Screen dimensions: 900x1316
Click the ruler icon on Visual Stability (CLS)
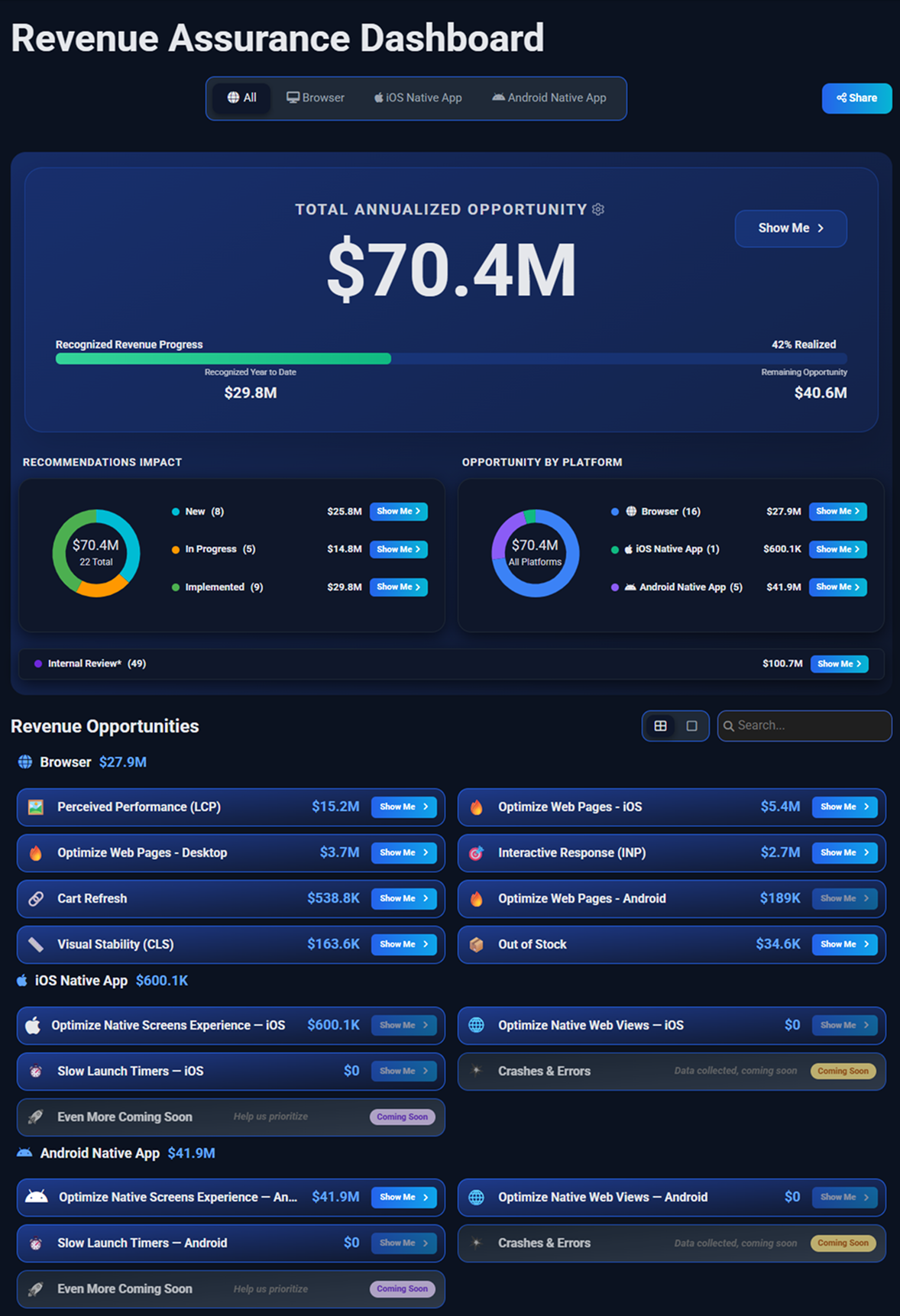36,945
